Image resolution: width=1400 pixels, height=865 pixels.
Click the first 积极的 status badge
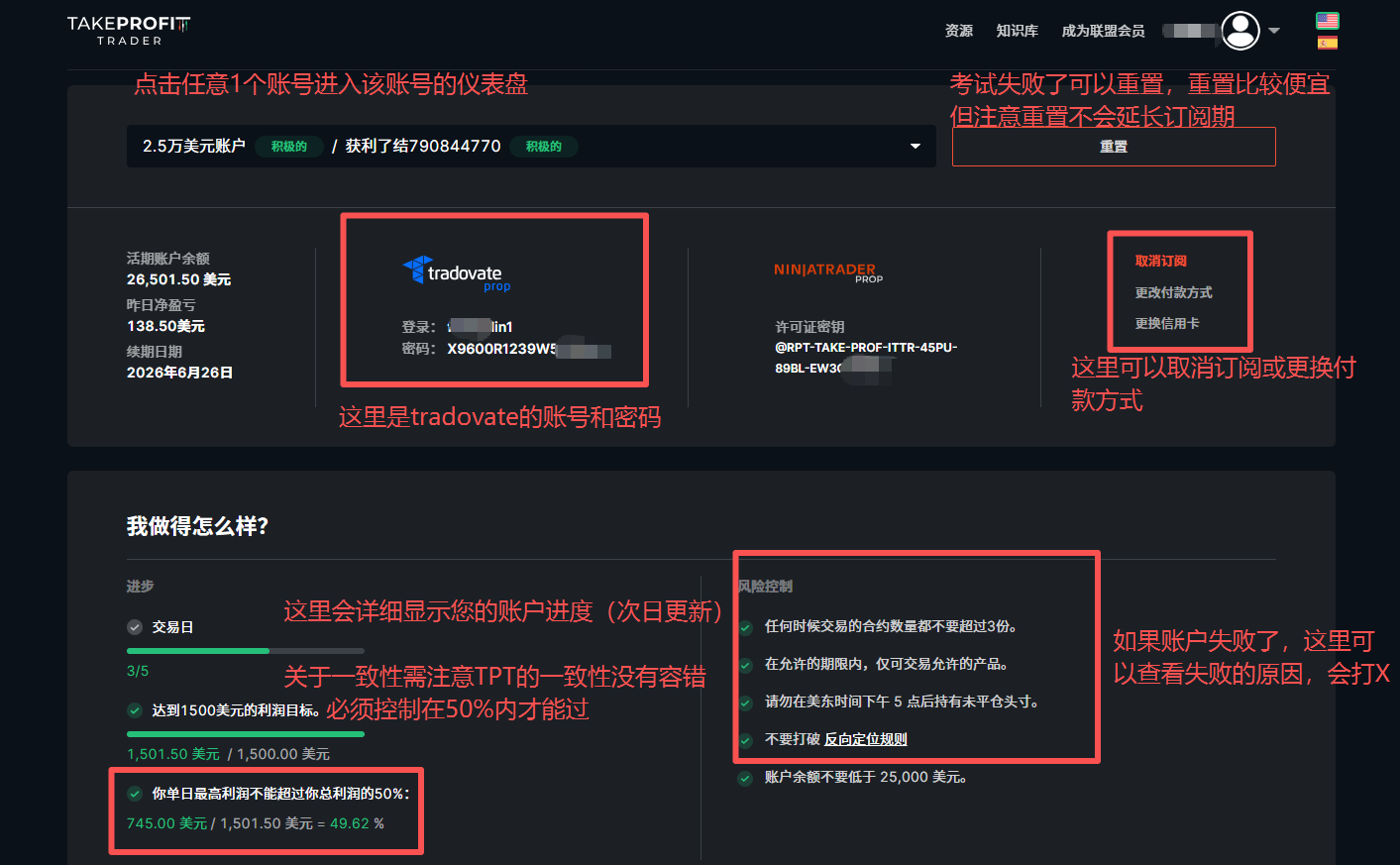coord(289,147)
